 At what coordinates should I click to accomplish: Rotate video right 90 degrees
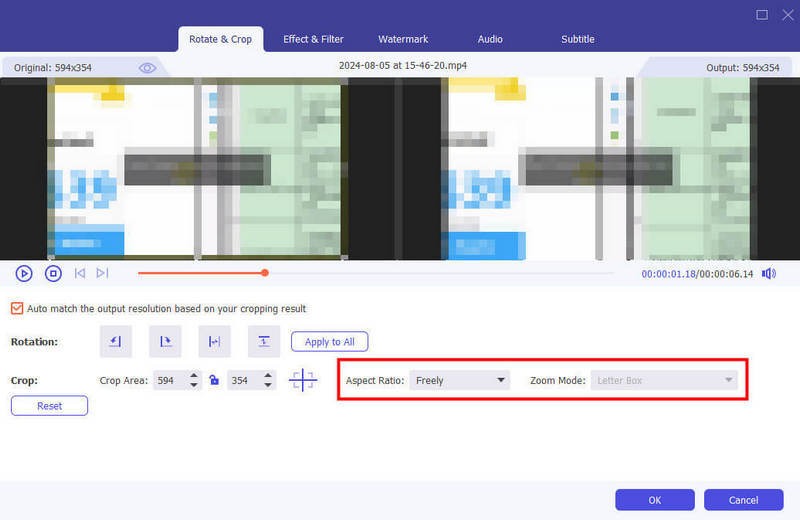tap(165, 341)
